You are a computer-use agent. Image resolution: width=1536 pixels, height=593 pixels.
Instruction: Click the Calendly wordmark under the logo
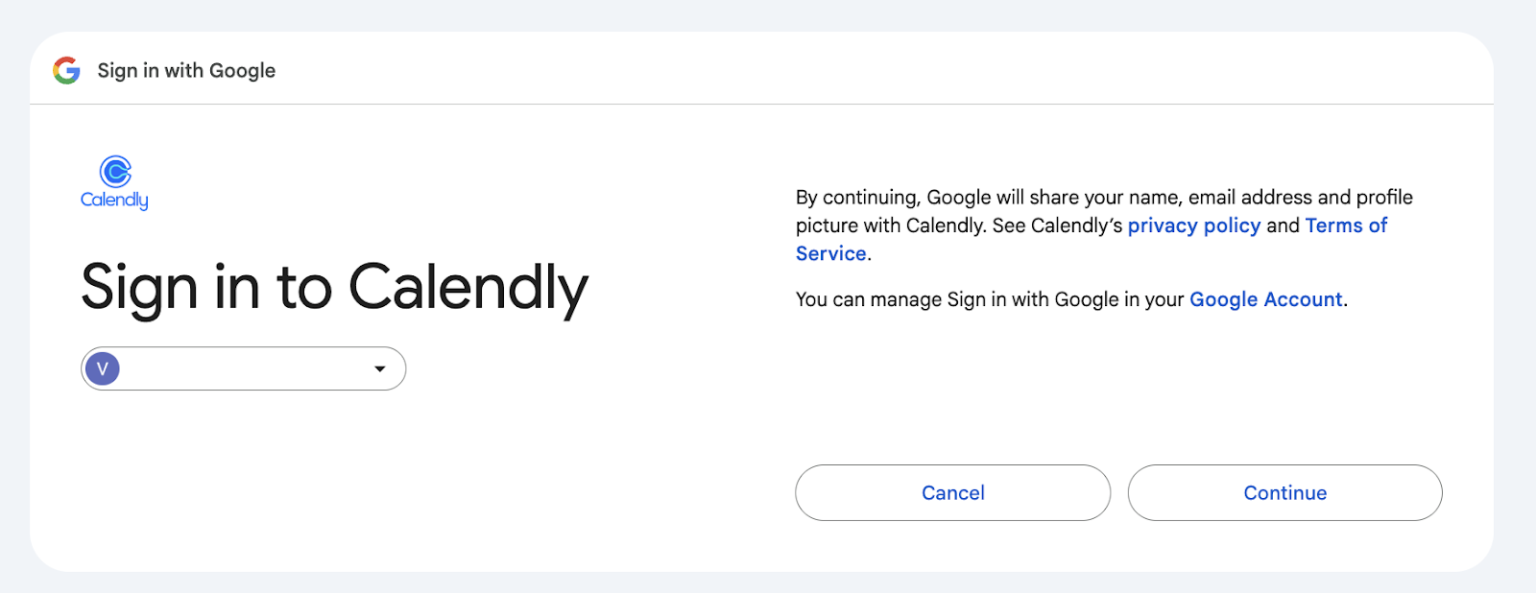[114, 200]
